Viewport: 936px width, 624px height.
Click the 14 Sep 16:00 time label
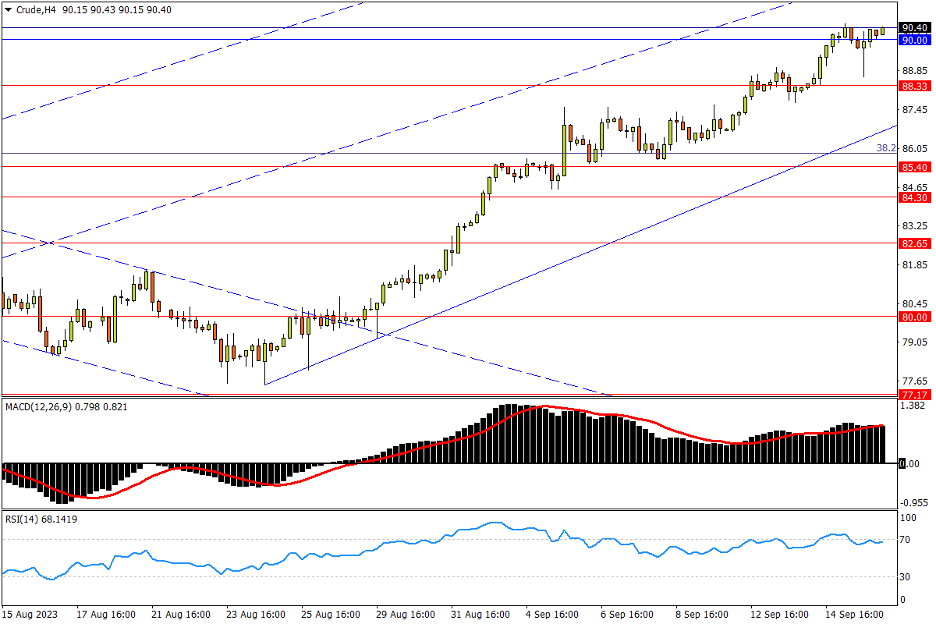(854, 614)
